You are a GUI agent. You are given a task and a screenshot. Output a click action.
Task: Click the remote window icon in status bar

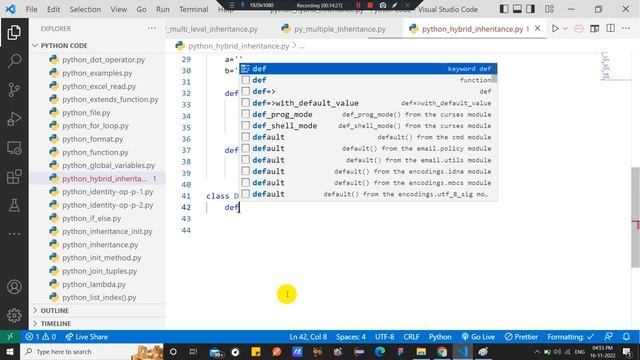tap(10, 337)
